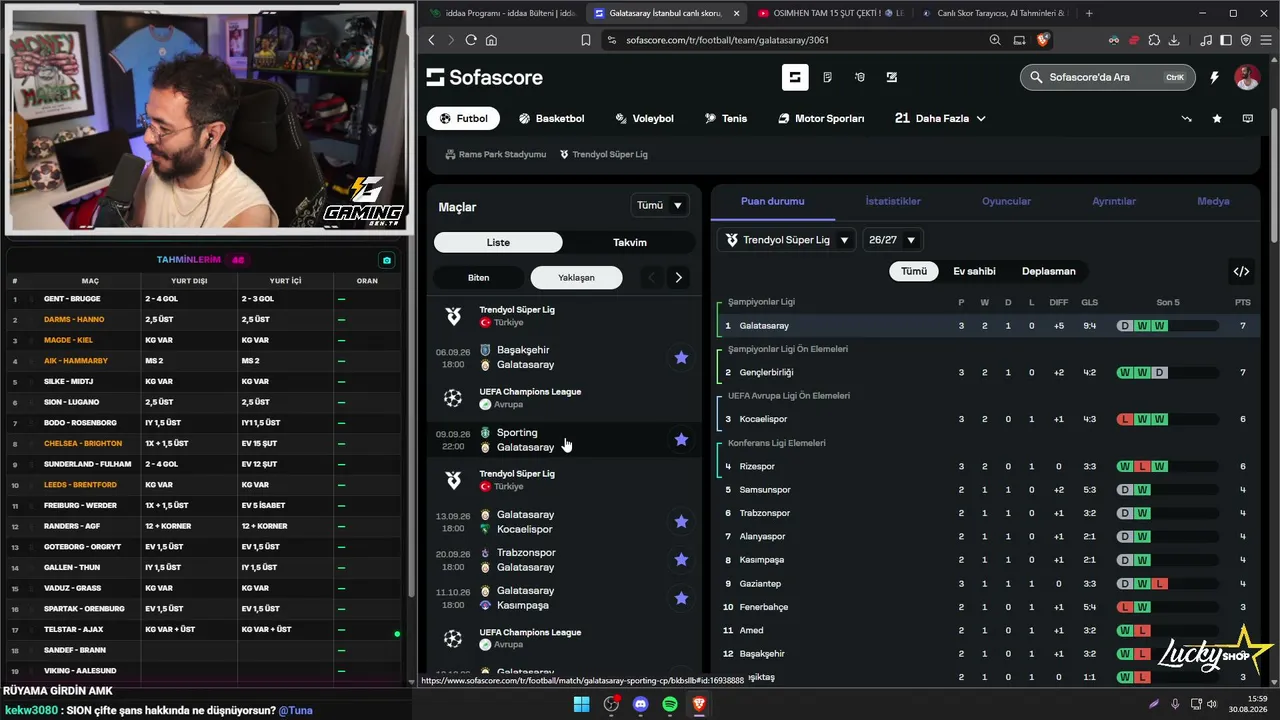1280x720 pixels.
Task: Open the Sofascore home square icon button
Action: point(795,77)
